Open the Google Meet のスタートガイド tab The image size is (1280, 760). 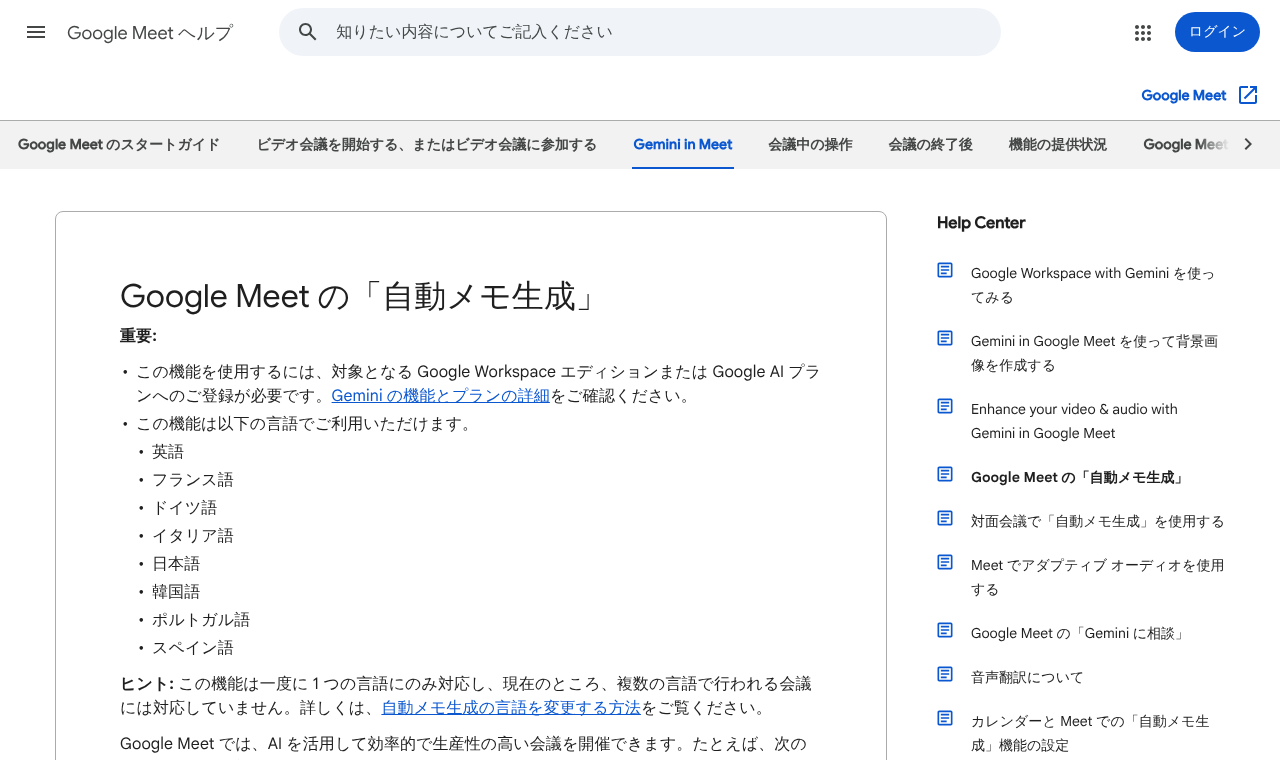pos(119,144)
